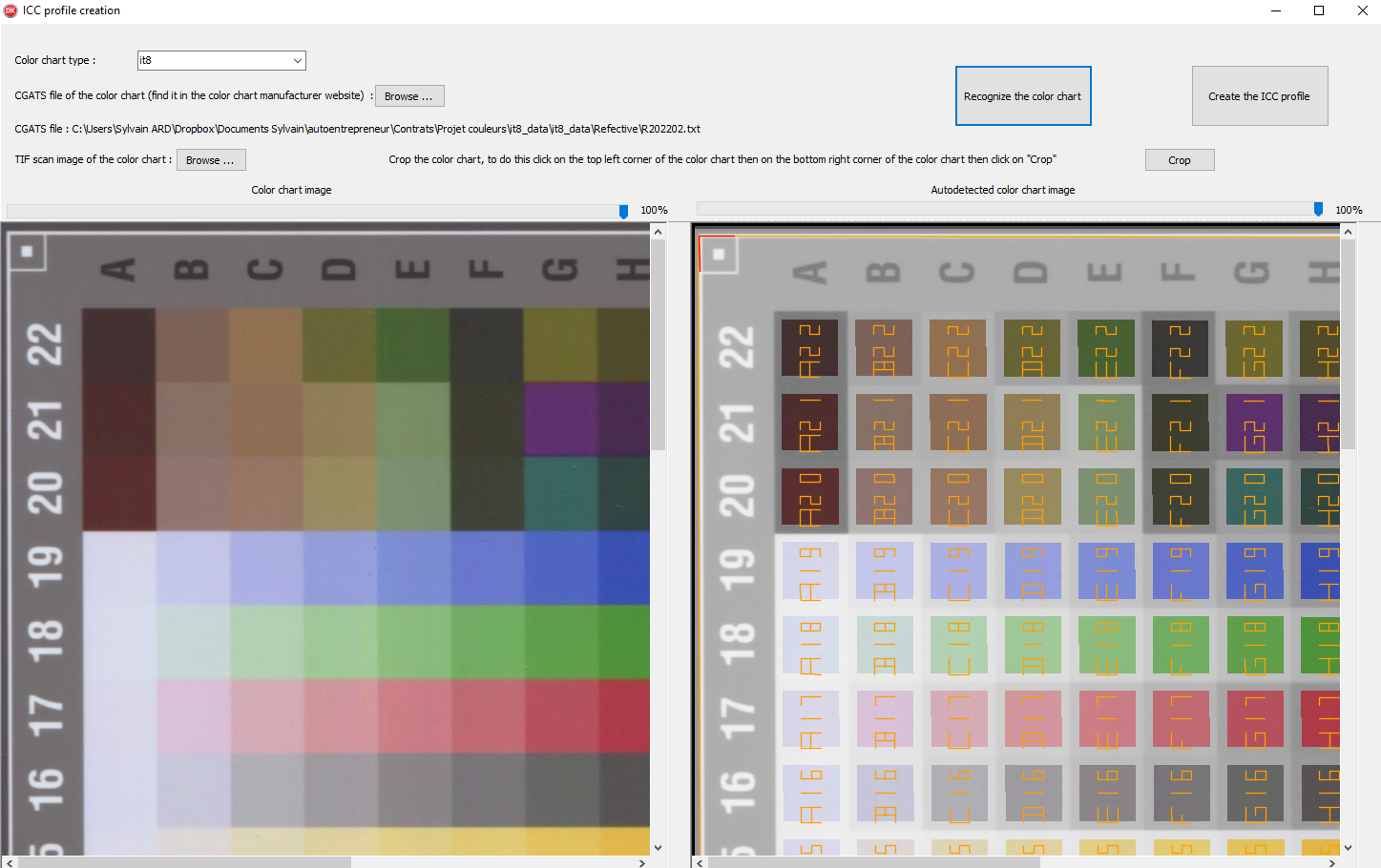Click the CGATS file path text
The width and height of the screenshot is (1381, 868).
pyautogui.click(x=387, y=129)
